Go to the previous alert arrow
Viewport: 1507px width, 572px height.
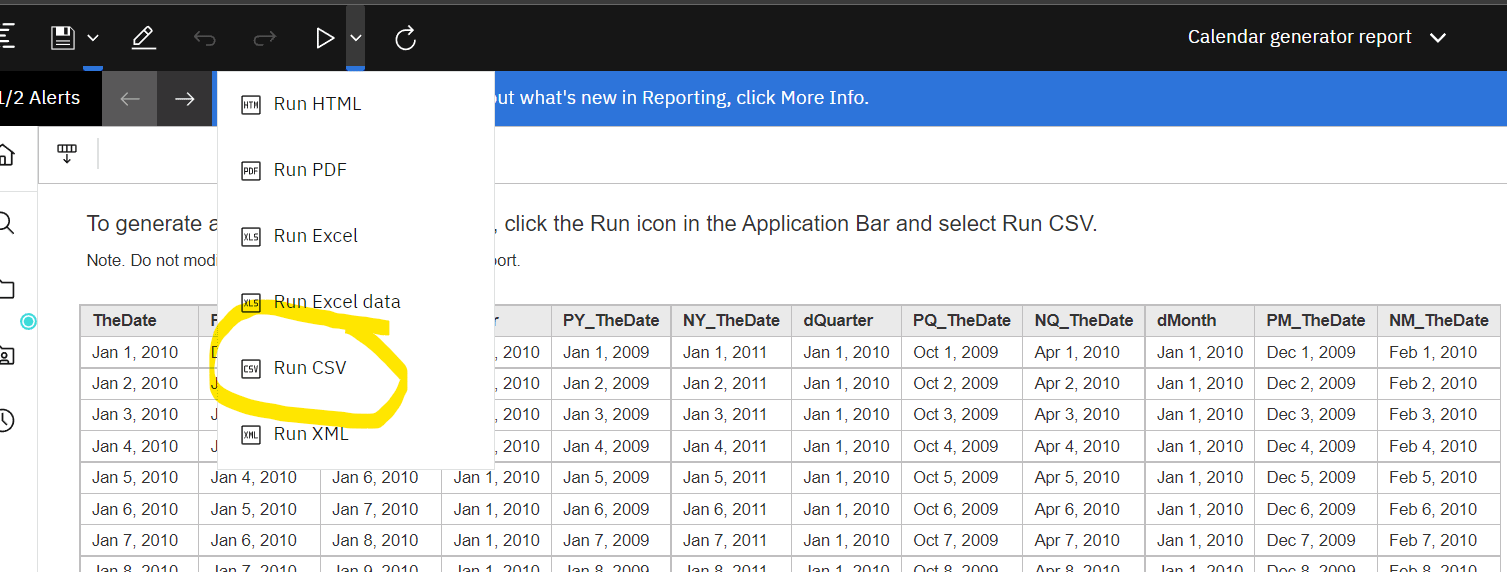tap(130, 98)
